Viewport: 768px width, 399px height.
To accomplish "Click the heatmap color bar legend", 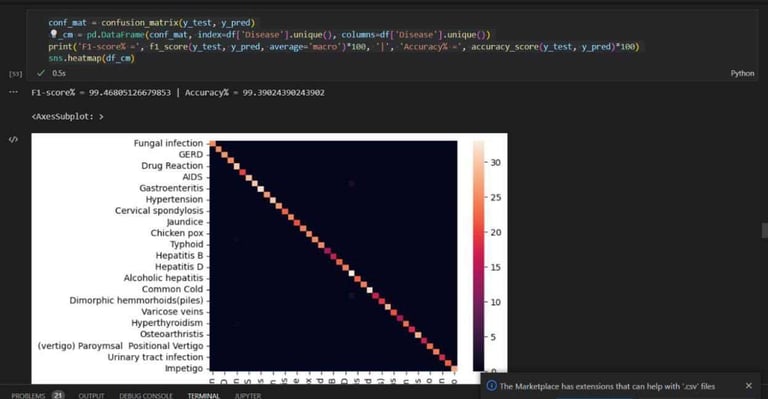I will 479,256.
